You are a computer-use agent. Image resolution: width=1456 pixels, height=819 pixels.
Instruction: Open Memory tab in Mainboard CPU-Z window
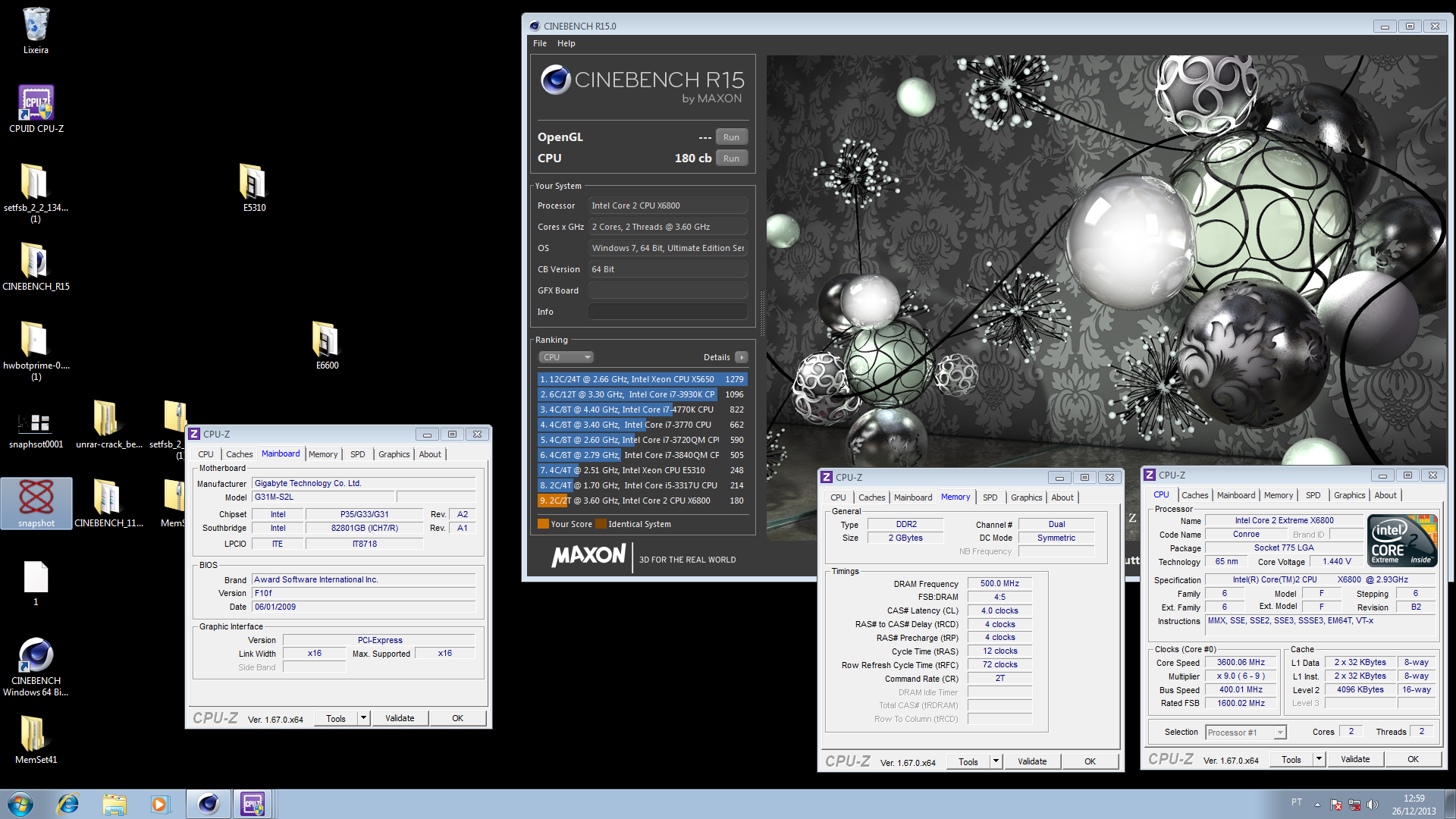click(x=323, y=454)
